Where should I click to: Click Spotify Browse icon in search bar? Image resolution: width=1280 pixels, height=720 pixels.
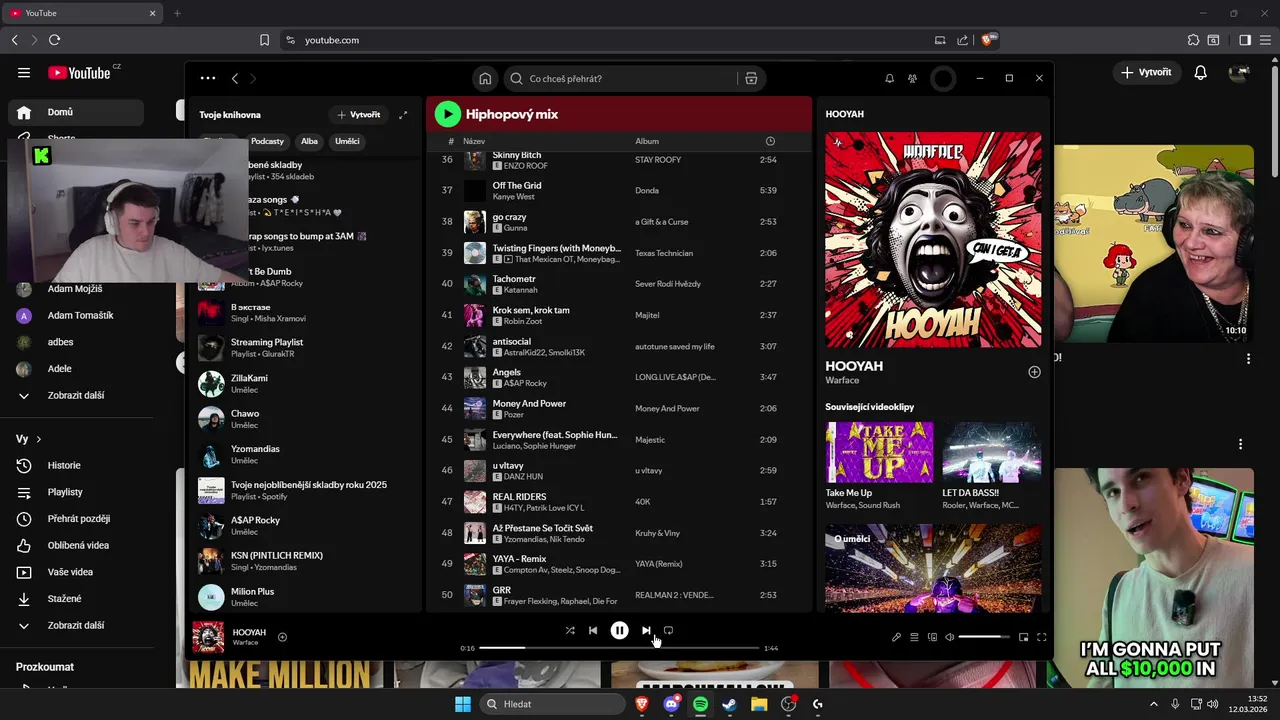pyautogui.click(x=751, y=78)
